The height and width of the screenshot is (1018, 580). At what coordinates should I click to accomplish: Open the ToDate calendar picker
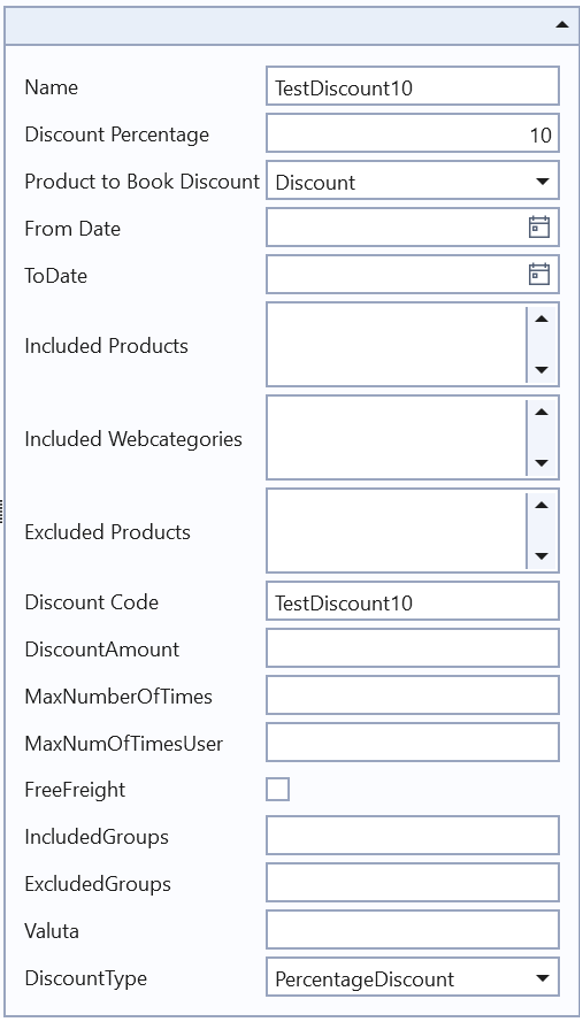[539, 275]
